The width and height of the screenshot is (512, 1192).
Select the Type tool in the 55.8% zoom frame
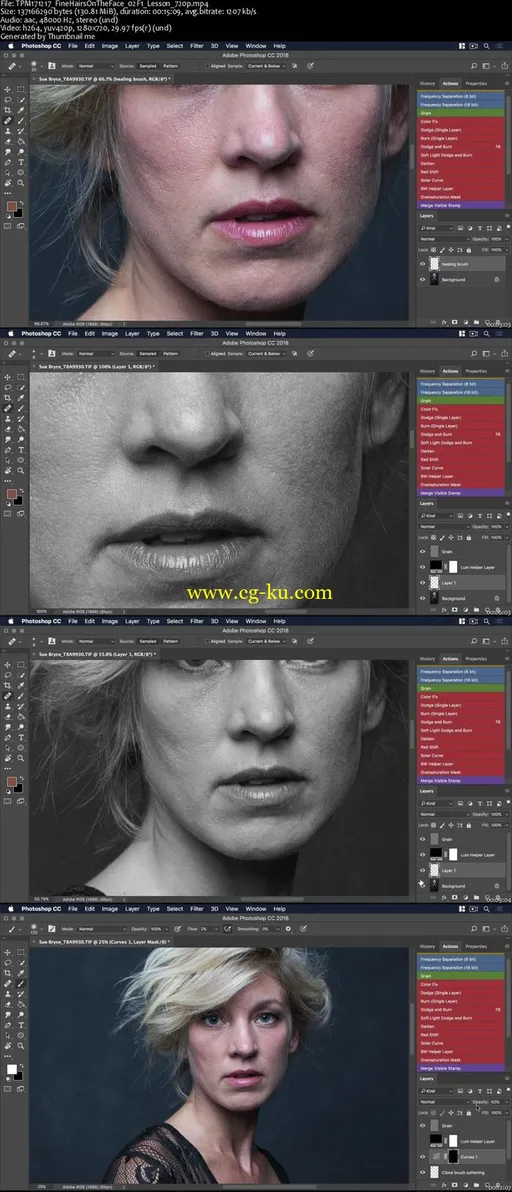click(21, 737)
